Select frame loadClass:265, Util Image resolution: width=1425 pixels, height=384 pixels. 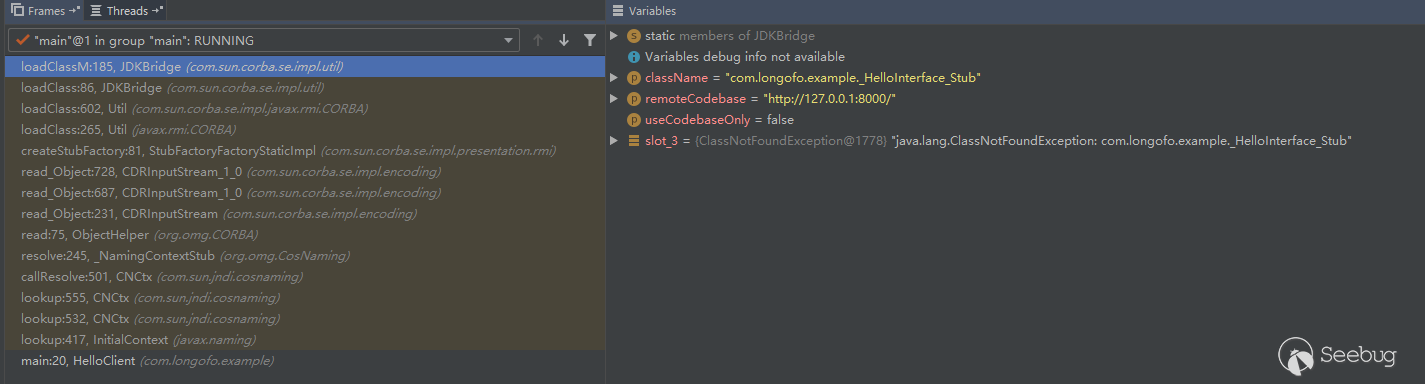coord(305,130)
